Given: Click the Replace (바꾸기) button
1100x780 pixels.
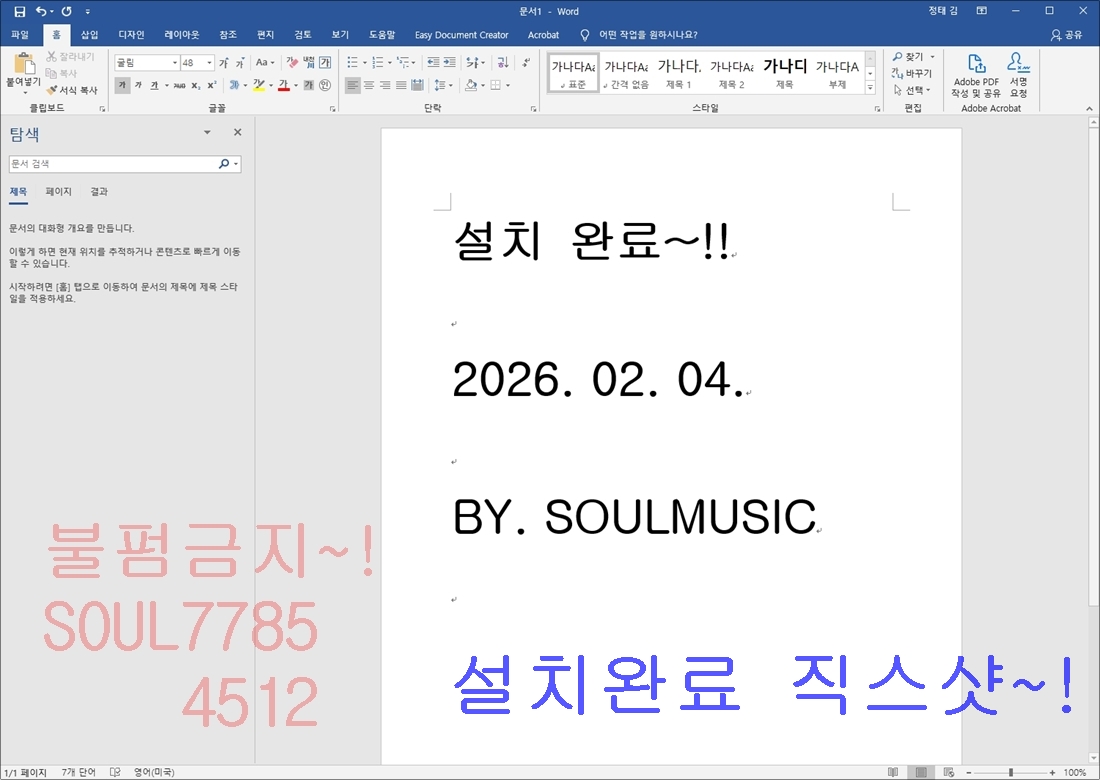Looking at the screenshot, I should 913,73.
